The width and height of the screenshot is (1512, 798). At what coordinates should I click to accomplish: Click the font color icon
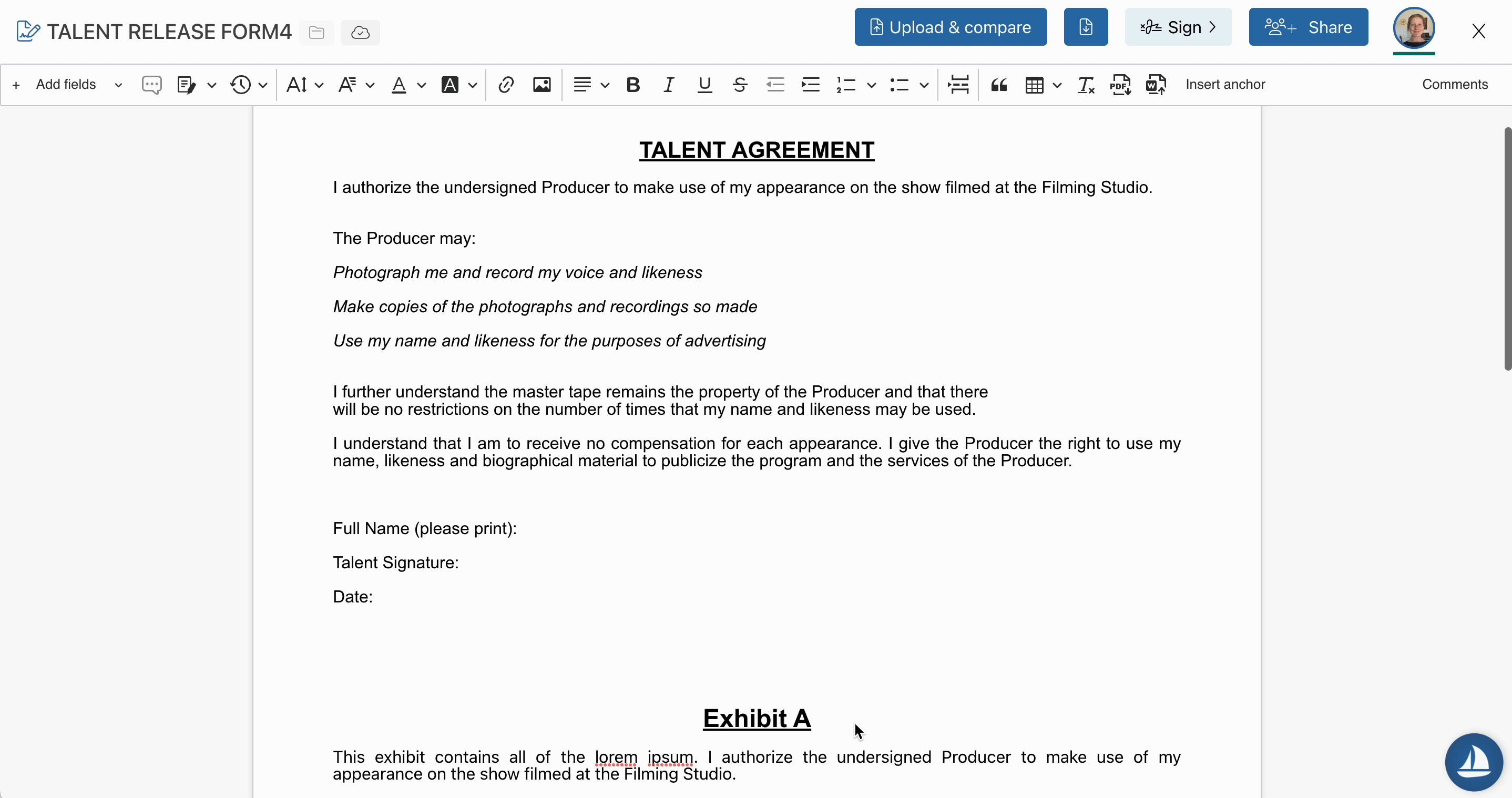coord(399,85)
